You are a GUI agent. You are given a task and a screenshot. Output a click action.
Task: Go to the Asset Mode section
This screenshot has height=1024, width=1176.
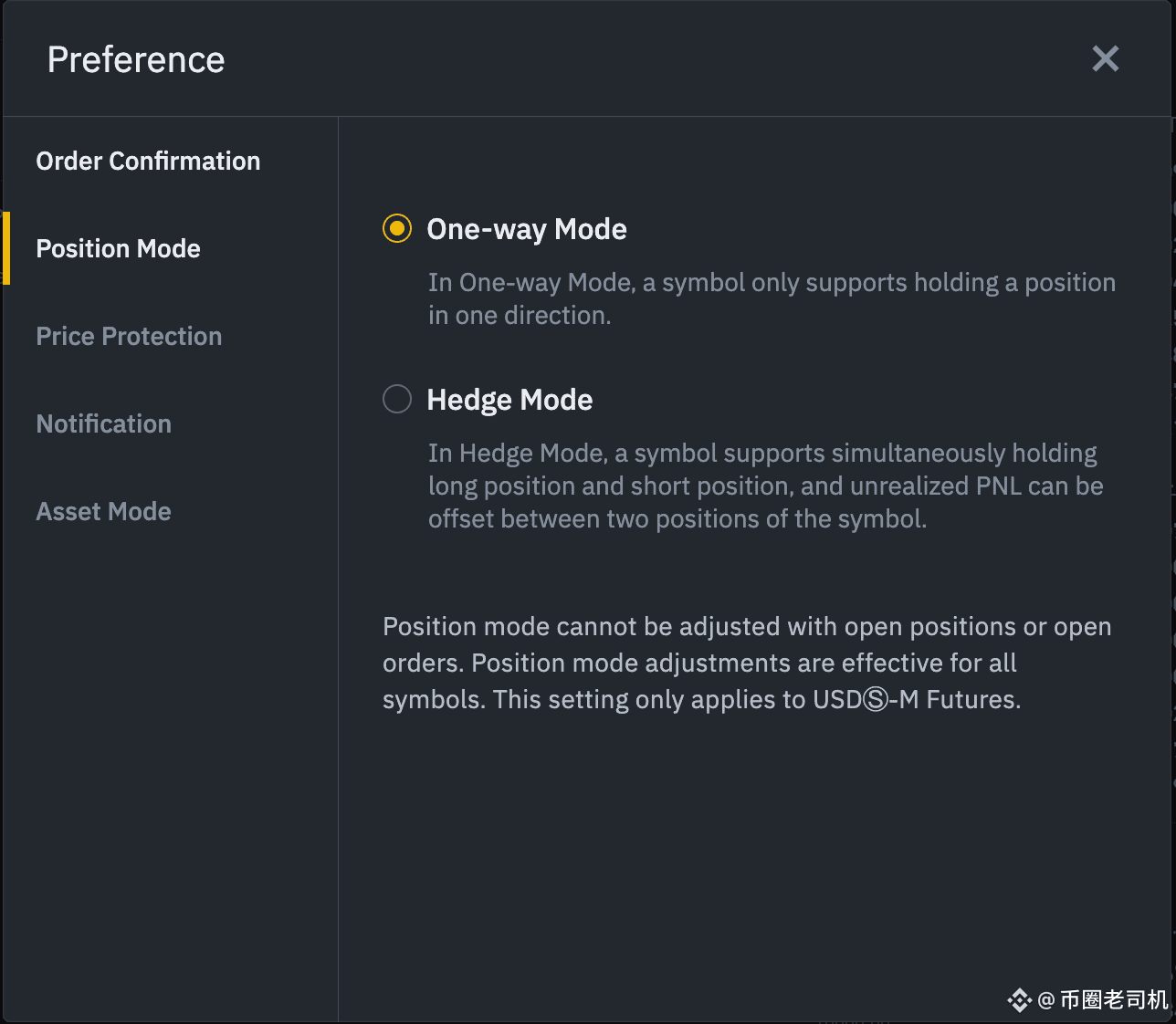103,511
